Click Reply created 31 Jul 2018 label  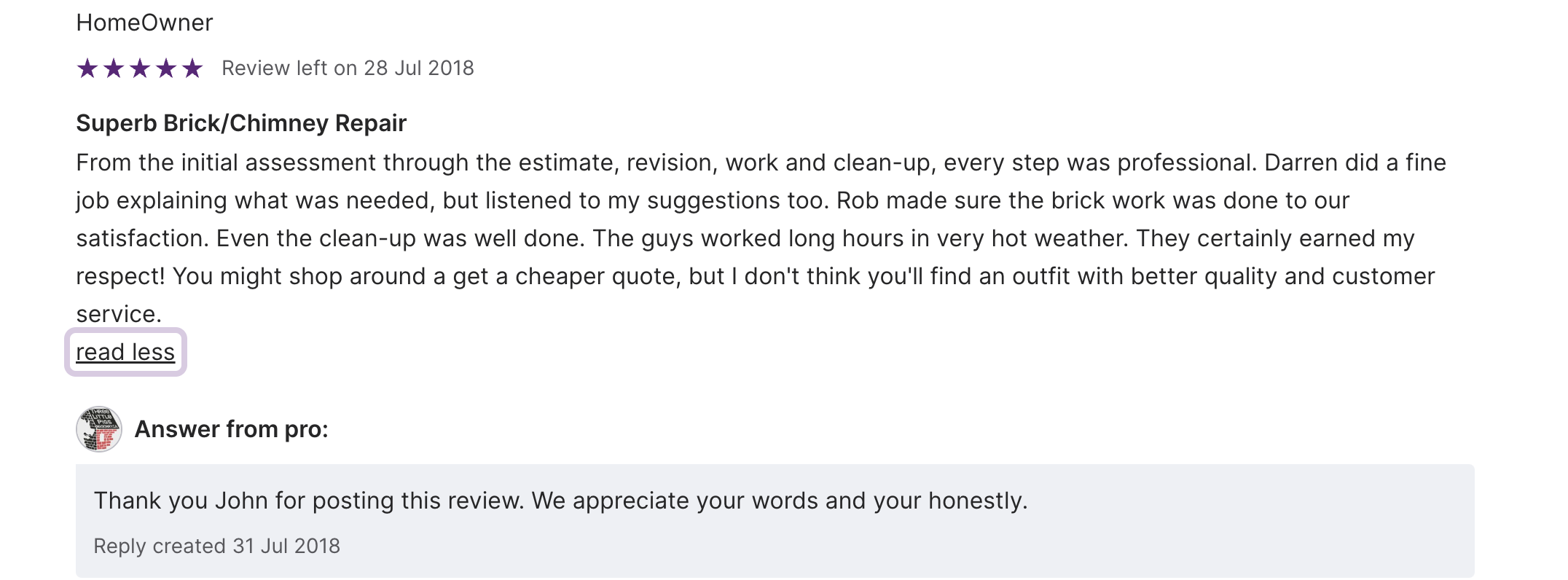(x=216, y=546)
